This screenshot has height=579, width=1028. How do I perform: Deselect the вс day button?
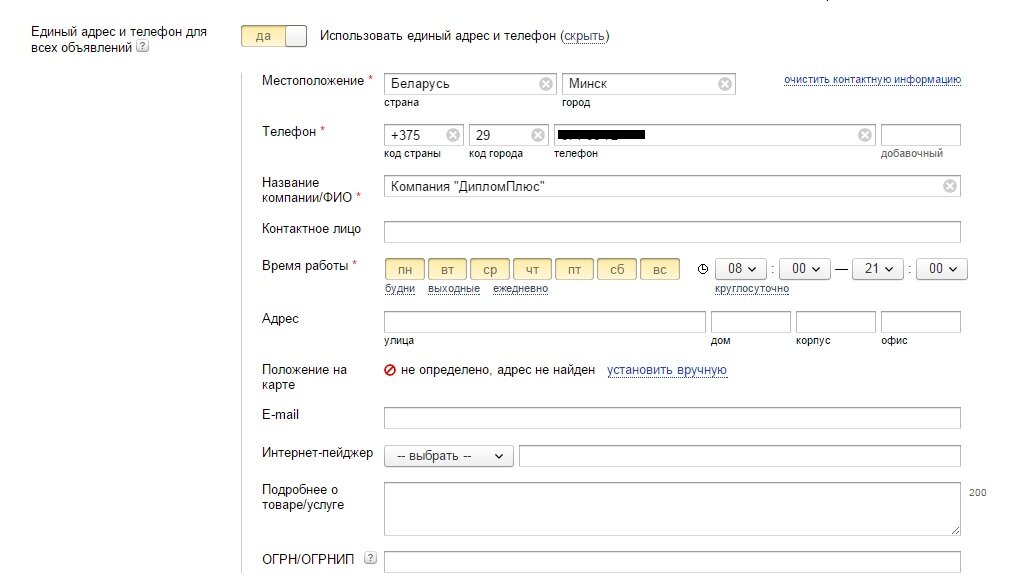[x=658, y=268]
